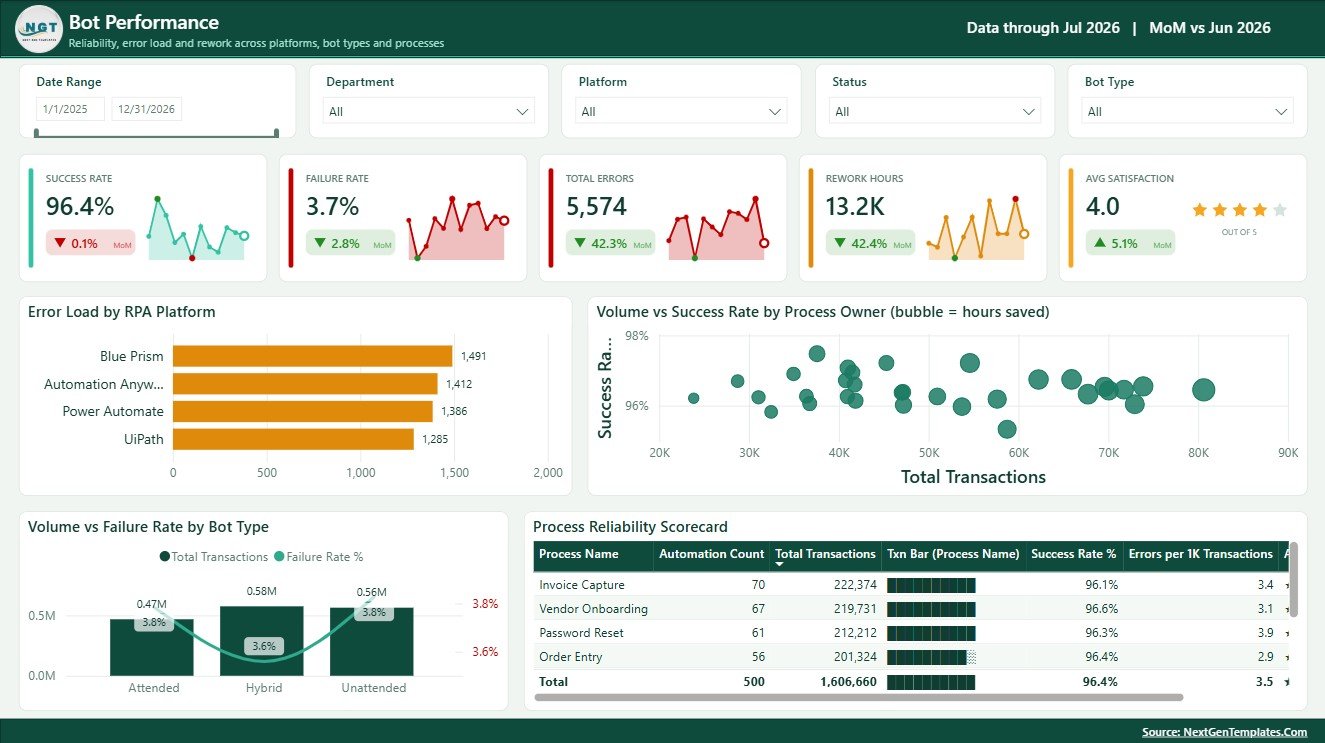The width and height of the screenshot is (1325, 743).
Task: Sort by Automation Count column header
Action: pos(712,554)
